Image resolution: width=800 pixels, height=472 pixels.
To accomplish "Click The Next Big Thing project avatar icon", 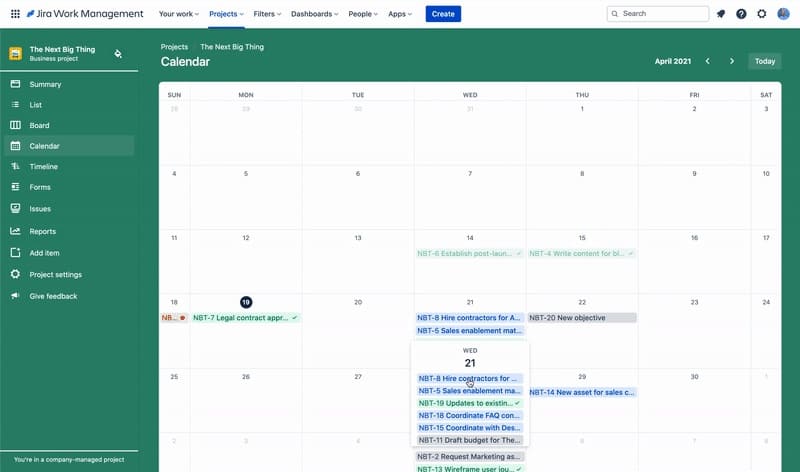I will [15, 54].
